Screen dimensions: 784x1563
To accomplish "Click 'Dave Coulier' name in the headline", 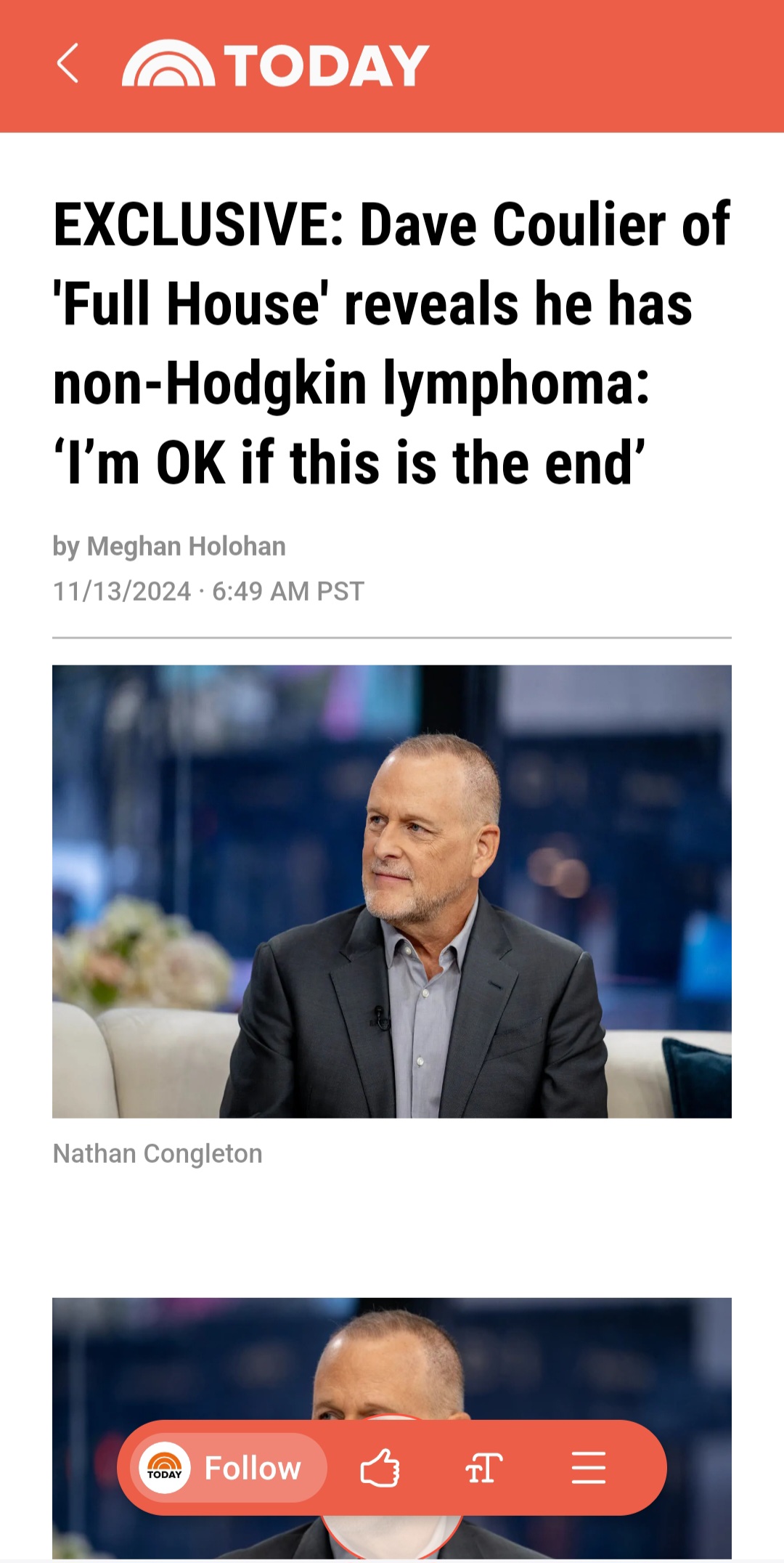I will pyautogui.click(x=513, y=225).
